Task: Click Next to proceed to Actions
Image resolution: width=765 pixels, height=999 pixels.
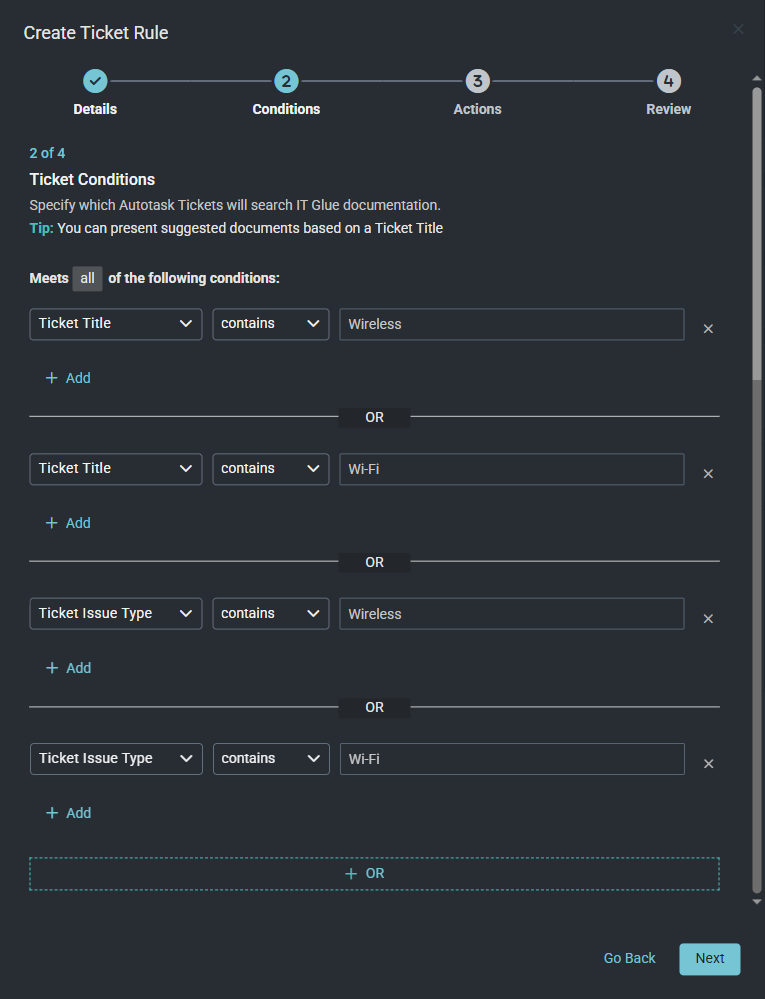Action: [709, 958]
